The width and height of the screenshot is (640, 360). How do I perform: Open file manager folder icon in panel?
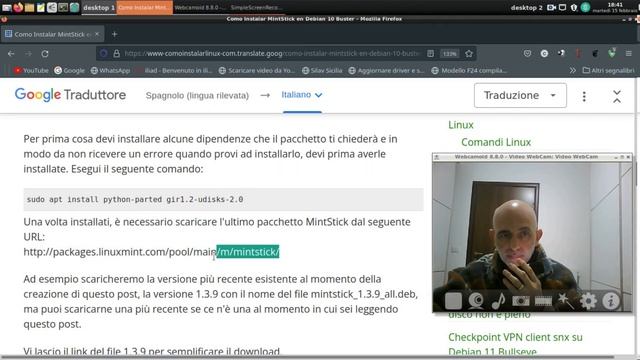click(x=29, y=7)
